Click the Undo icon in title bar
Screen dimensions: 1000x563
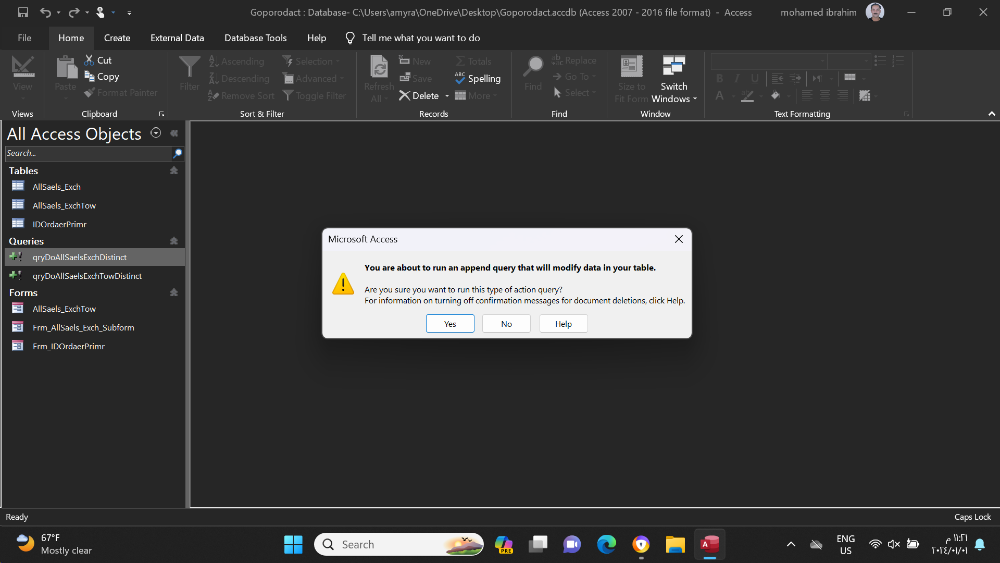pyautogui.click(x=45, y=12)
